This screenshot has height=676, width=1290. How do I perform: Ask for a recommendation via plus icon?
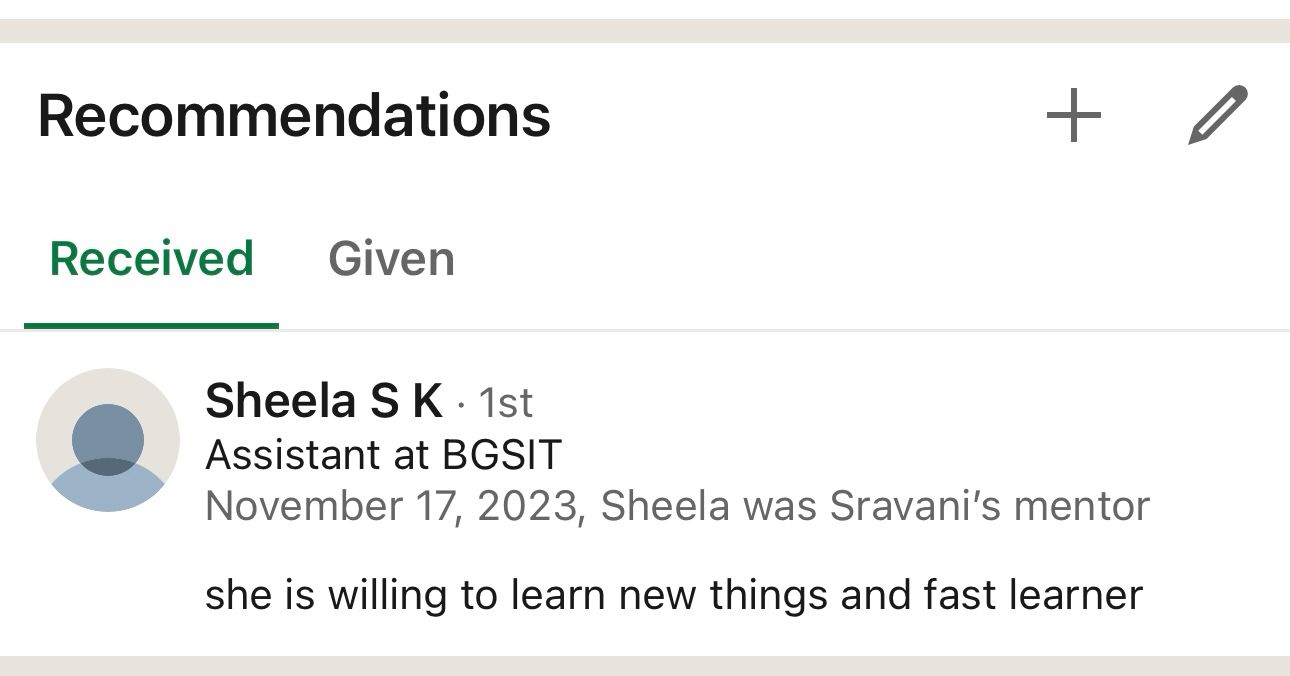click(x=1074, y=116)
